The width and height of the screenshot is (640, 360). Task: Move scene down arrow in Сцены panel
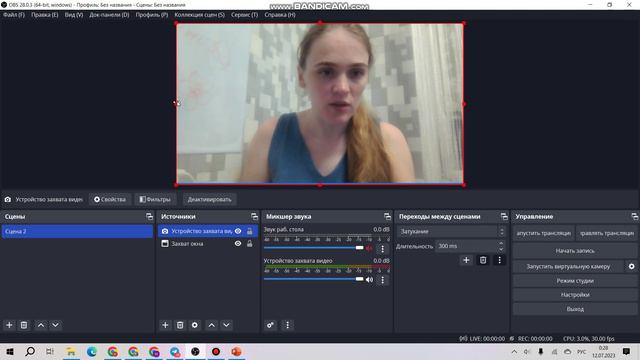[x=56, y=325]
